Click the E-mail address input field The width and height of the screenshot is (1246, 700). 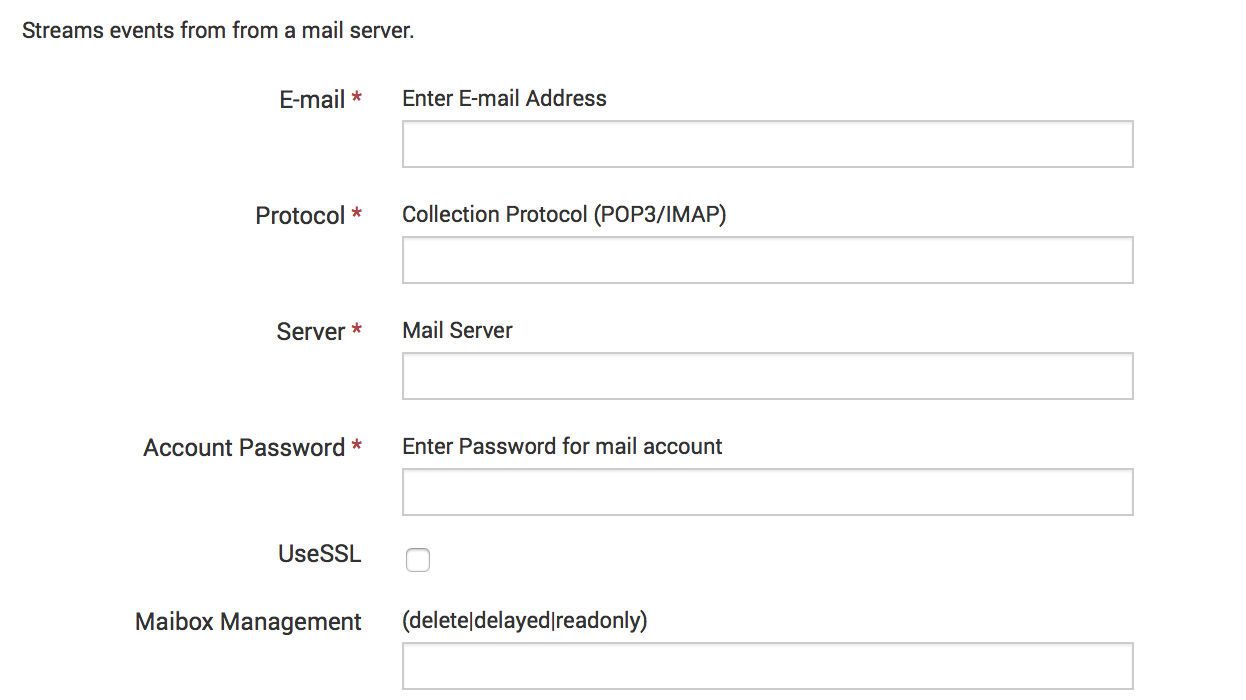(767, 144)
